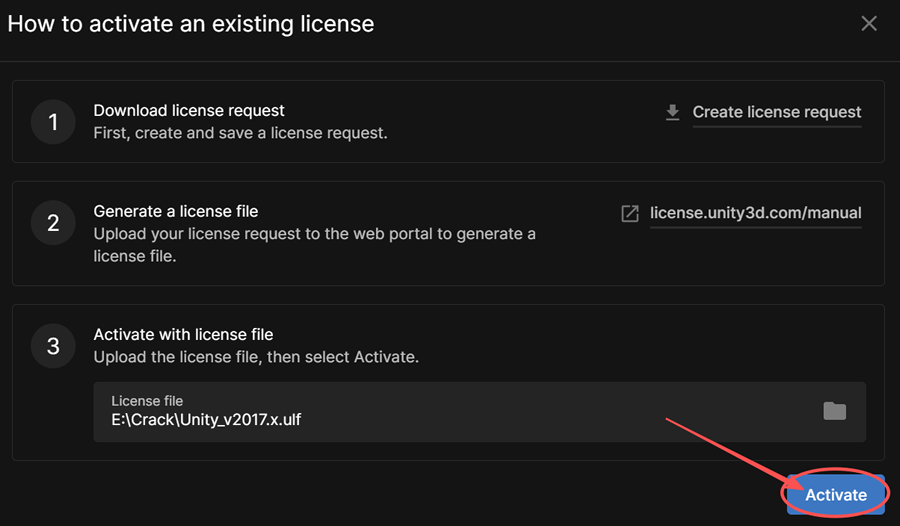Close the license activation dialog
Viewport: 900px width, 526px height.
tap(868, 24)
